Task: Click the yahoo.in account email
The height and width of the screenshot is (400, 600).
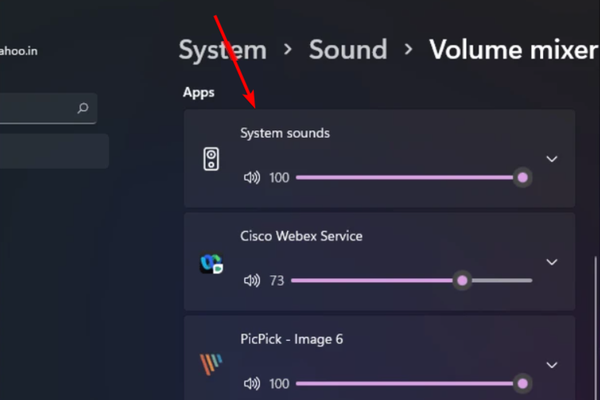Action: (x=22, y=50)
